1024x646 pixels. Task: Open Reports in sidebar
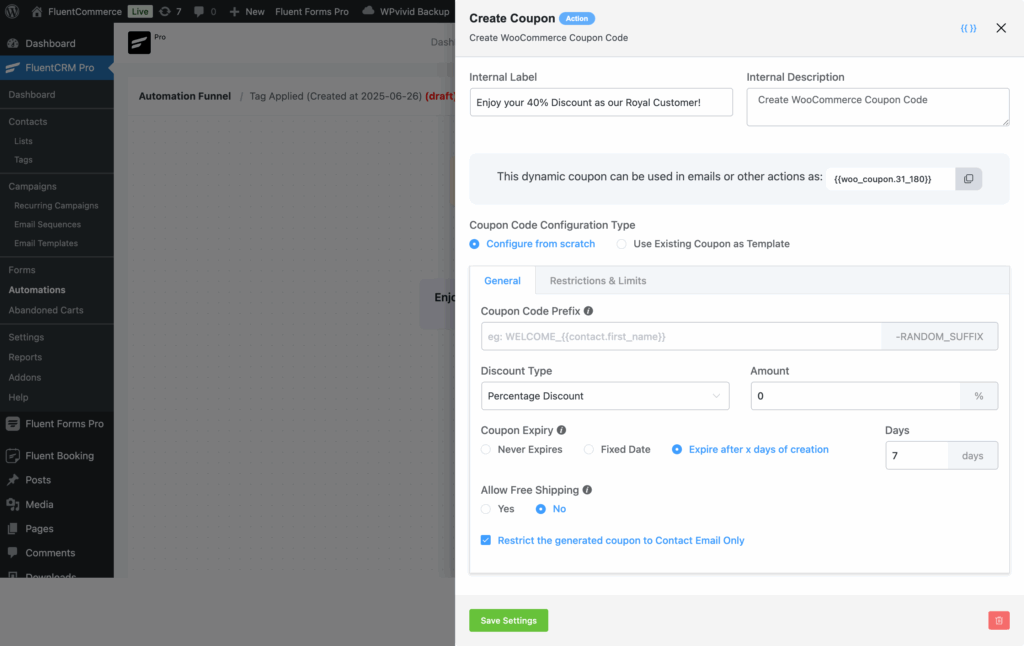point(25,357)
